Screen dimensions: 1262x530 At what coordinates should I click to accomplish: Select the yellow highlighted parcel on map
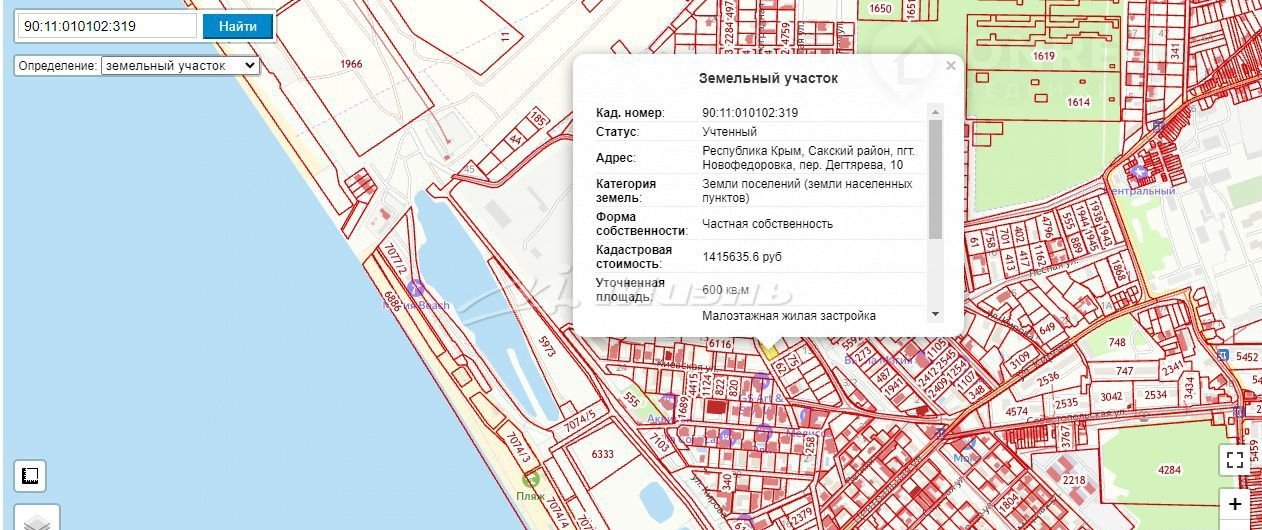point(768,349)
